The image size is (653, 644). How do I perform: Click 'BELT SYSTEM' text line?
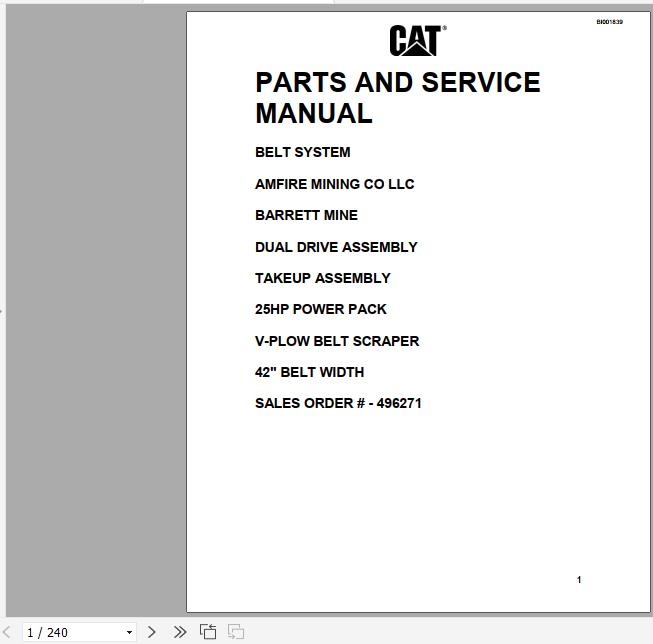pyautogui.click(x=303, y=152)
